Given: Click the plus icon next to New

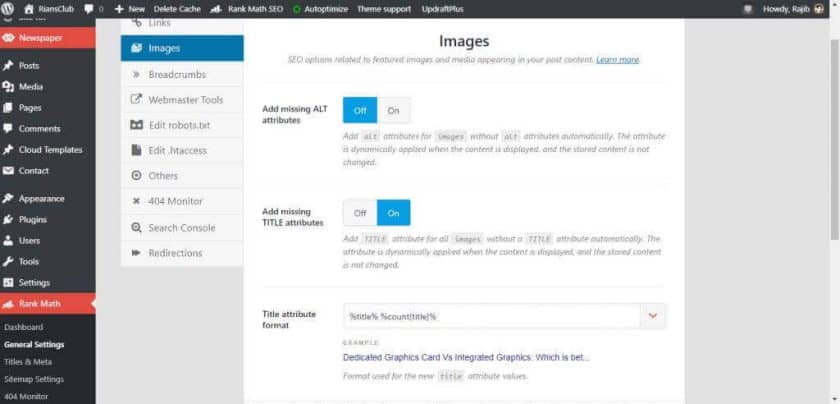Looking at the screenshot, I should click(119, 9).
